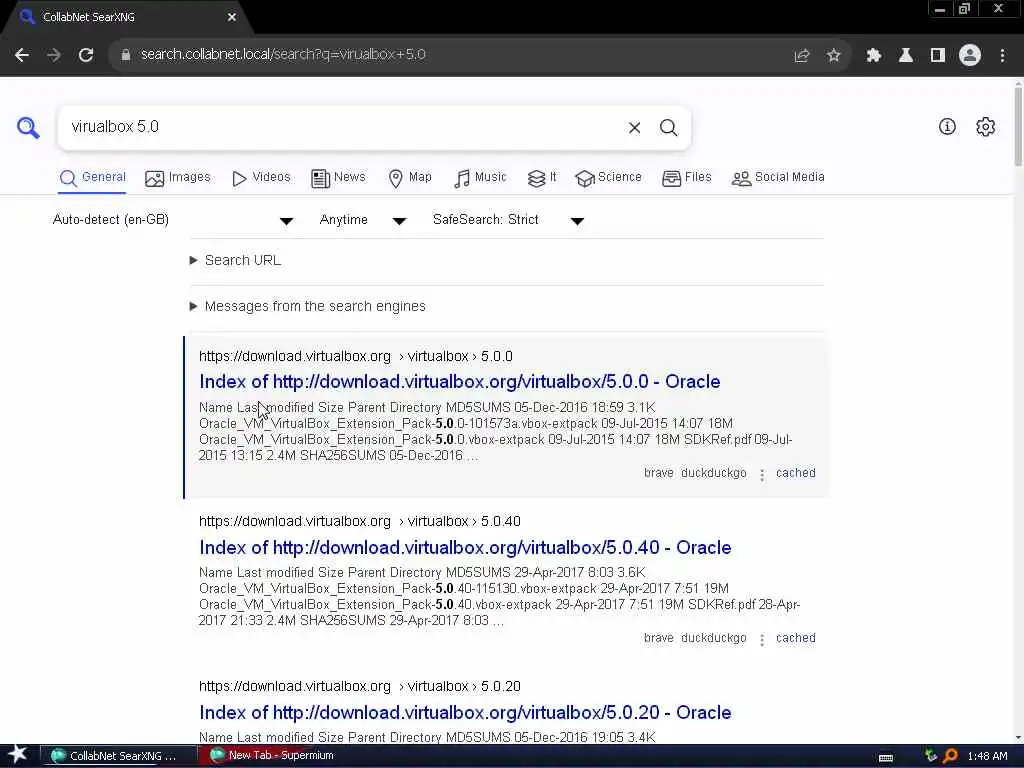Image resolution: width=1024 pixels, height=768 pixels.
Task: Click 'duckduckgo' engine label on the 5.0.40 result
Action: [713, 638]
